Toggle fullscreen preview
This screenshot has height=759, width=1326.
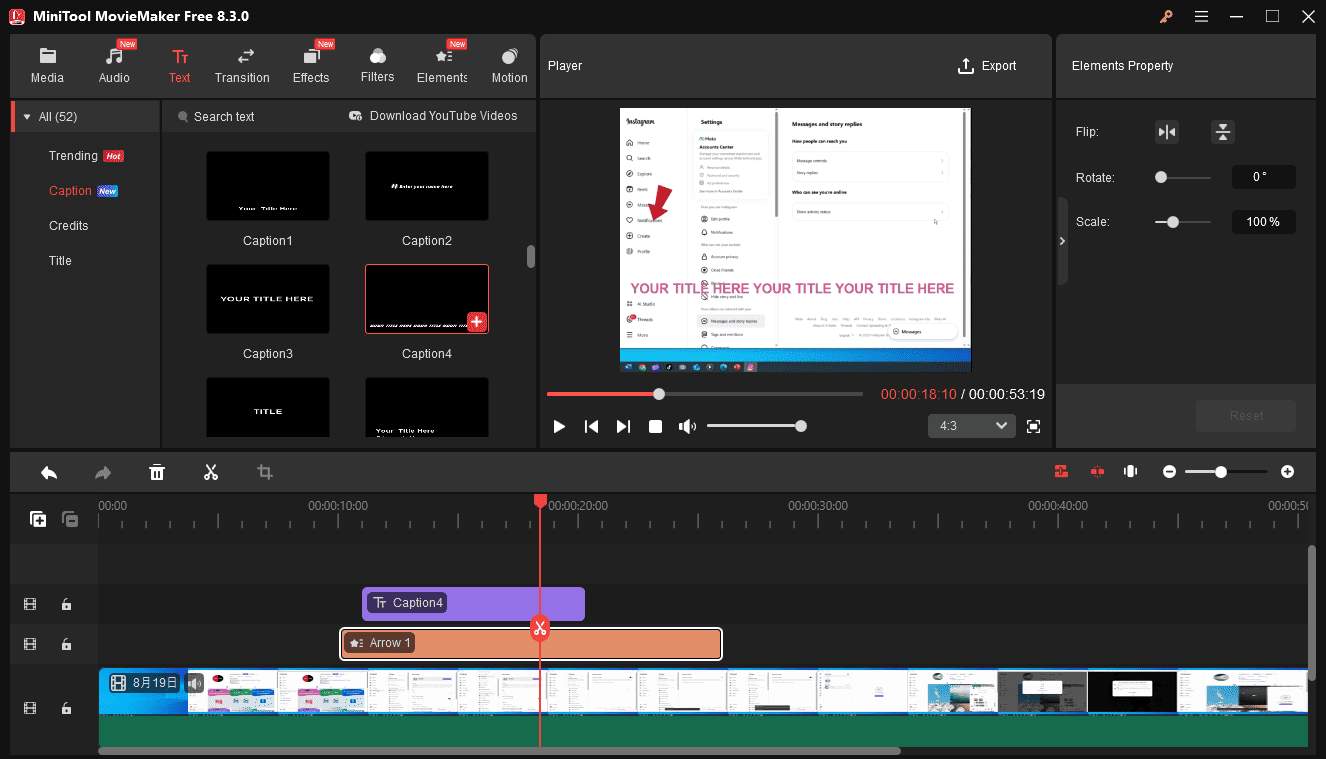click(1034, 427)
